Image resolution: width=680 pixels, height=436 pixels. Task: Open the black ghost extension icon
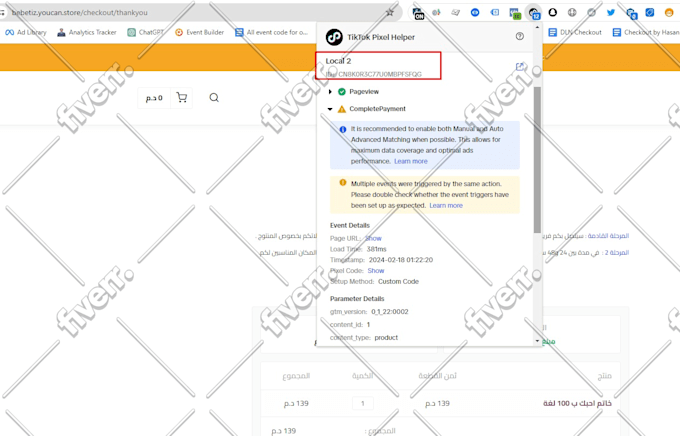pyautogui.click(x=552, y=13)
